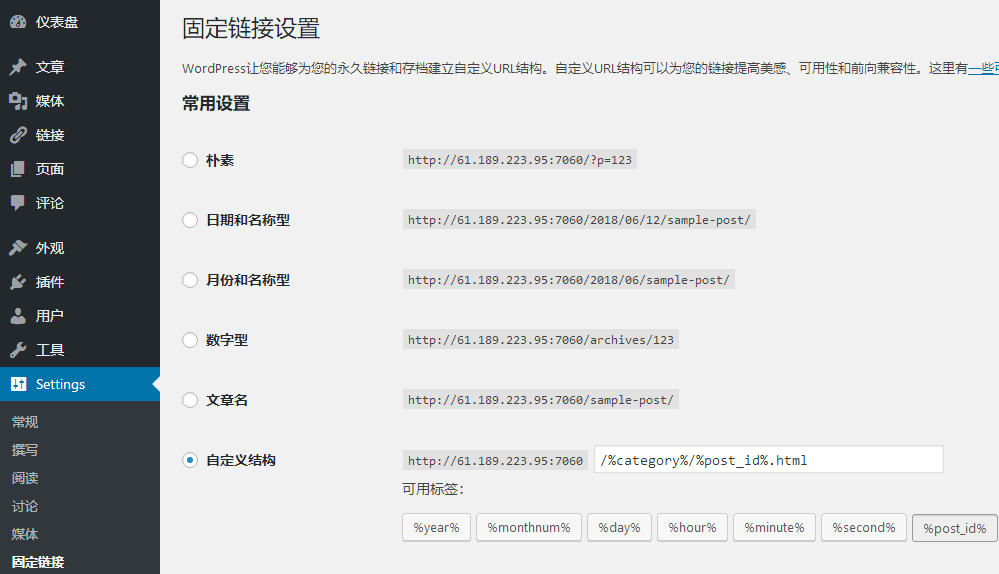Click the %monthnum% tag button
The image size is (999, 574).
tap(528, 528)
